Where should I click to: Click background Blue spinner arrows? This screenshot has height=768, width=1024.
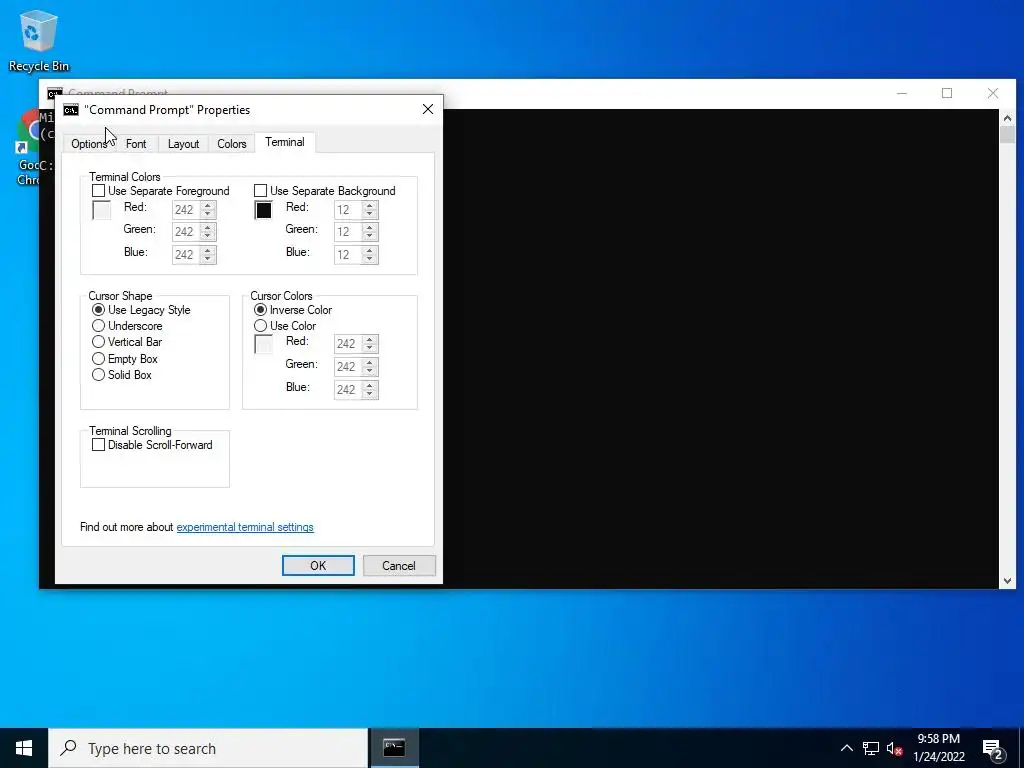[x=370, y=255]
